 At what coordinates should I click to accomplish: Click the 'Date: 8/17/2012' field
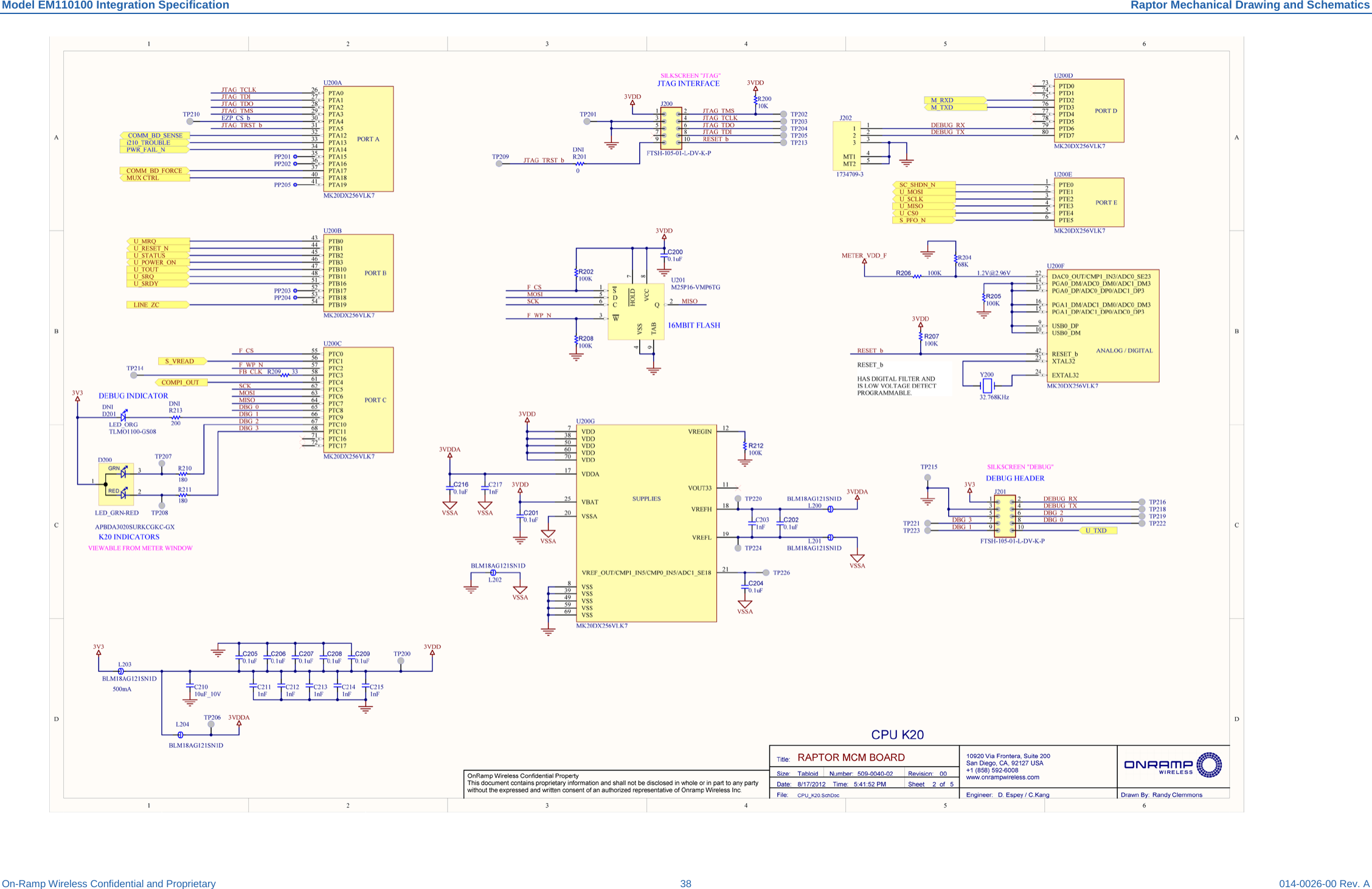pos(801,784)
